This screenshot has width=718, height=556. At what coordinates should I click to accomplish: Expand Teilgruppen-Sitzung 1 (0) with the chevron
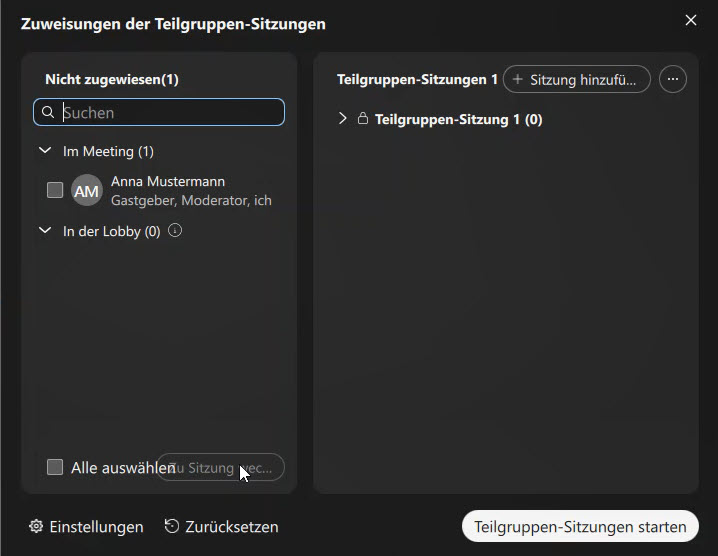(x=343, y=119)
